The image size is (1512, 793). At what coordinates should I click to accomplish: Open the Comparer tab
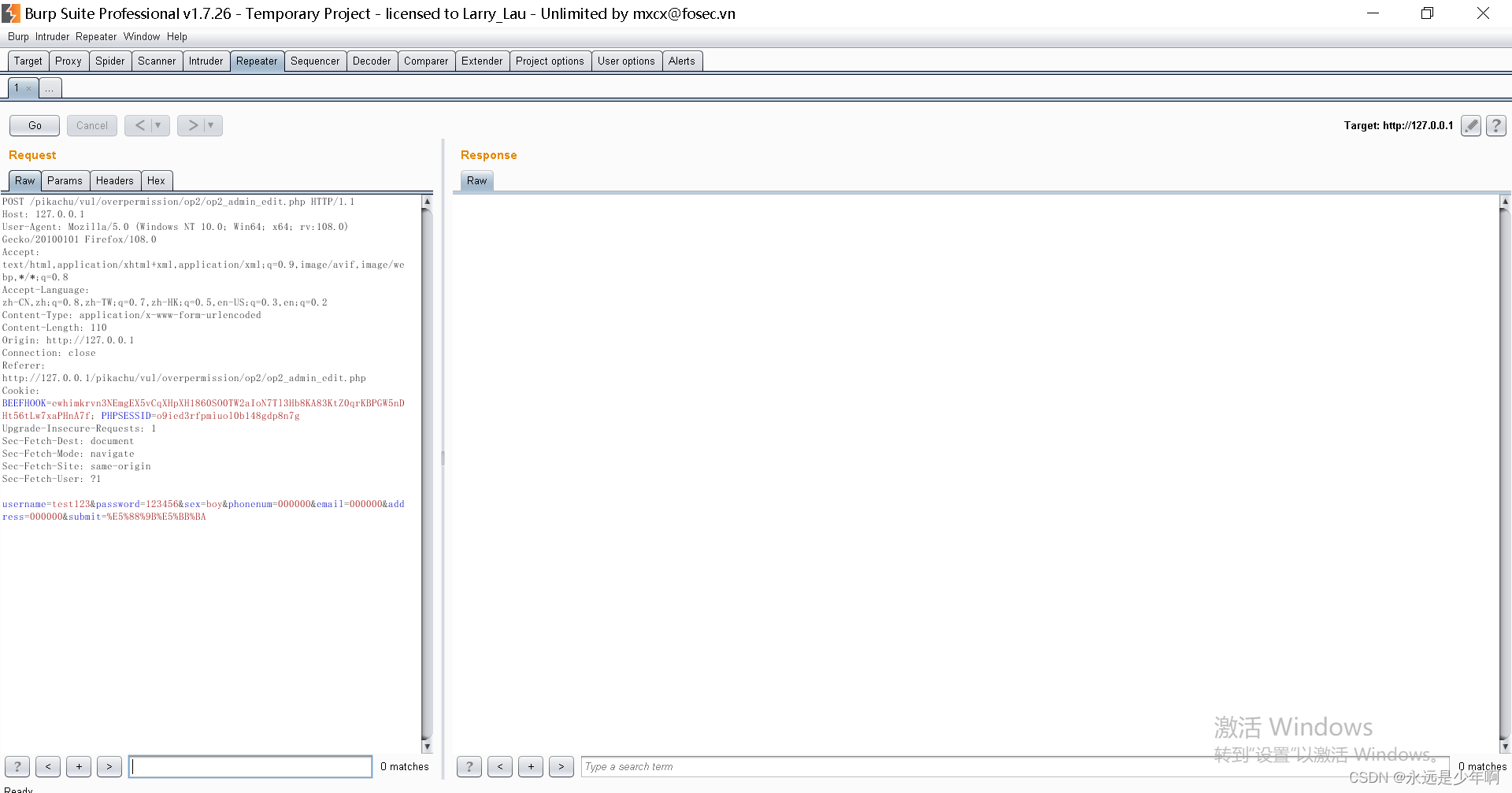point(426,61)
